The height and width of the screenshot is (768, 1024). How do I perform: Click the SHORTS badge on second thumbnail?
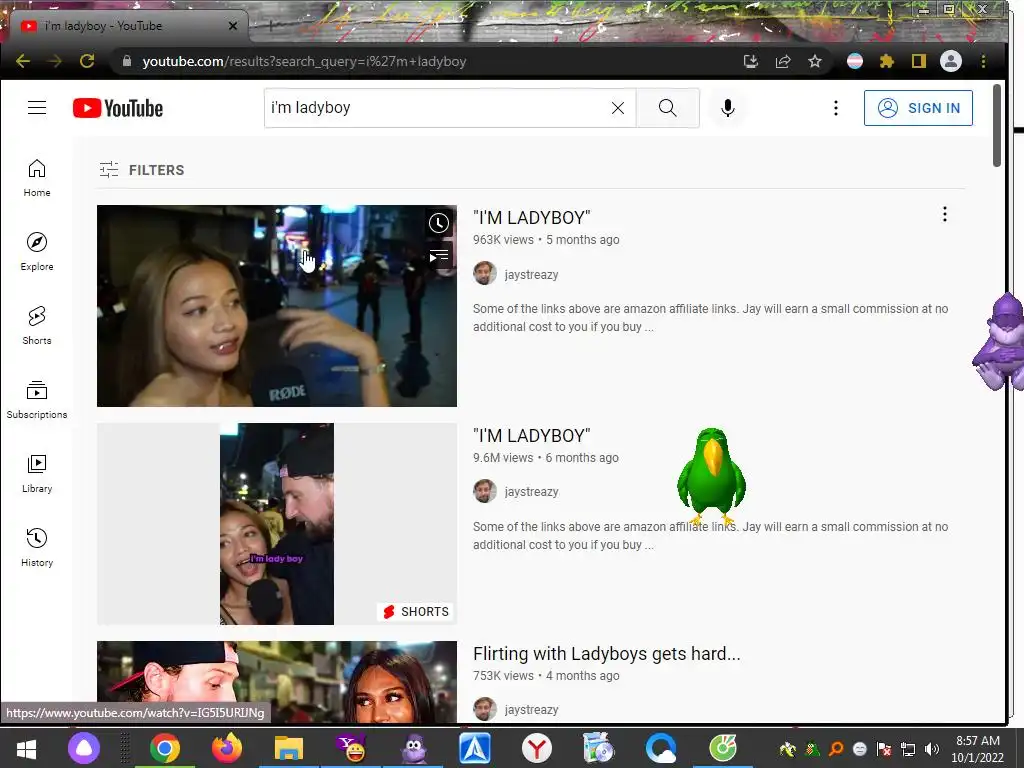[x=416, y=612]
